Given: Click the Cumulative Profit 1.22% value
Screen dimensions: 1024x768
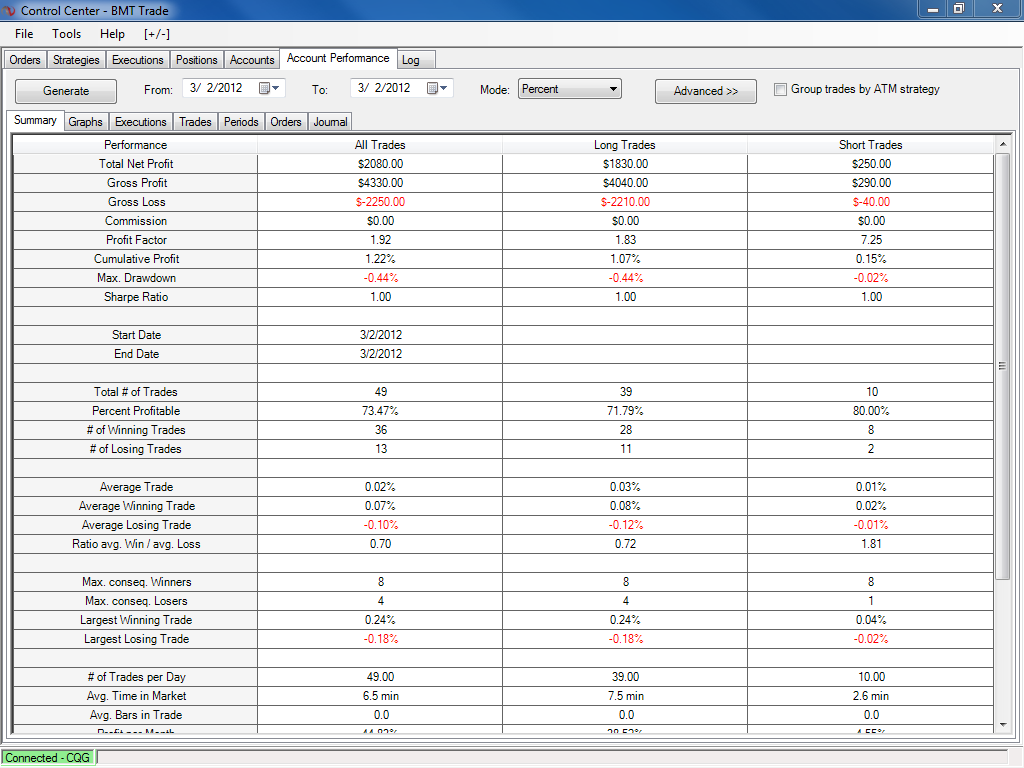Looking at the screenshot, I should [380, 259].
